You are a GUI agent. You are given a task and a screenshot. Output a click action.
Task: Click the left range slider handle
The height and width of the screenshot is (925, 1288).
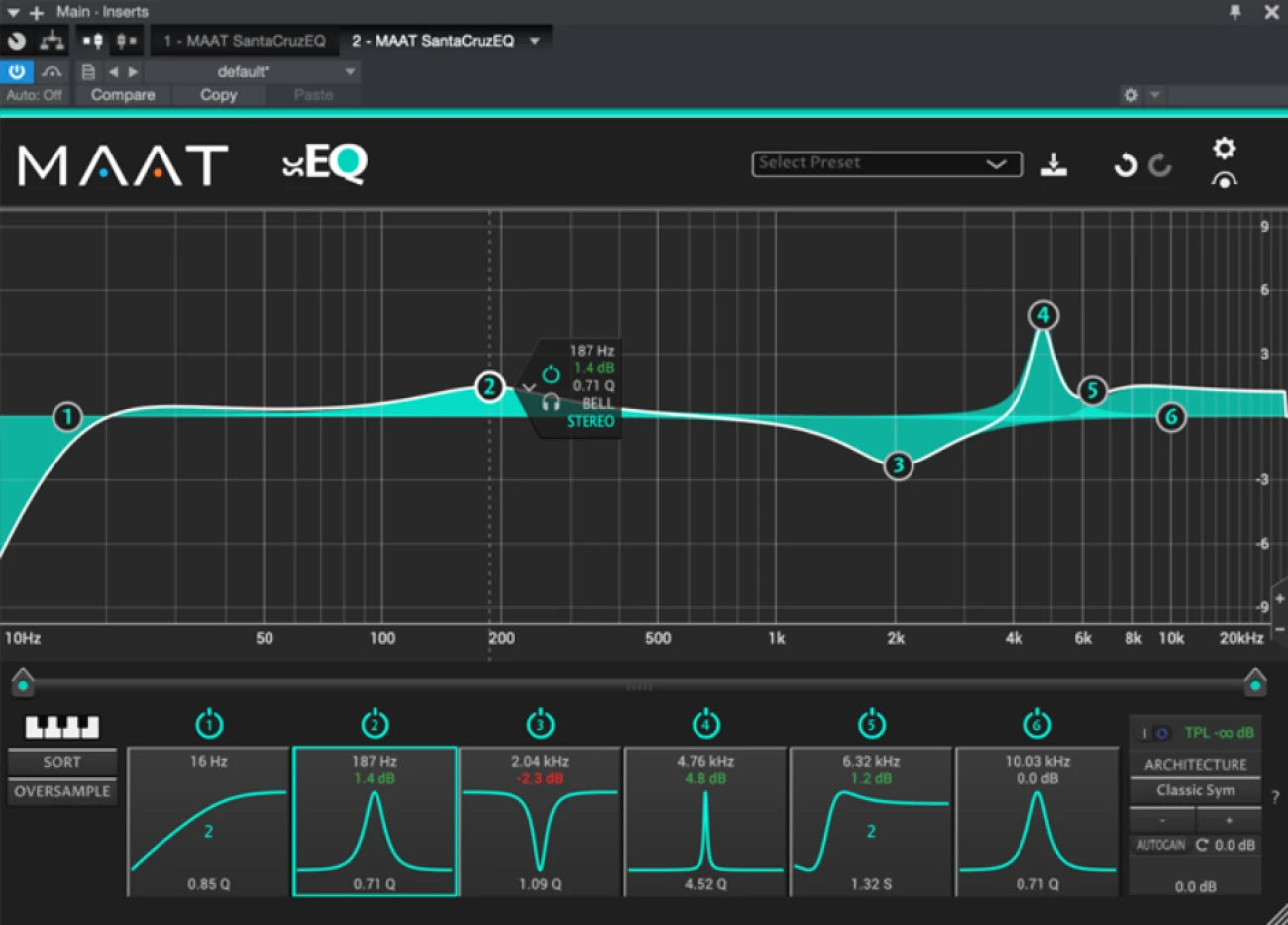(22, 682)
